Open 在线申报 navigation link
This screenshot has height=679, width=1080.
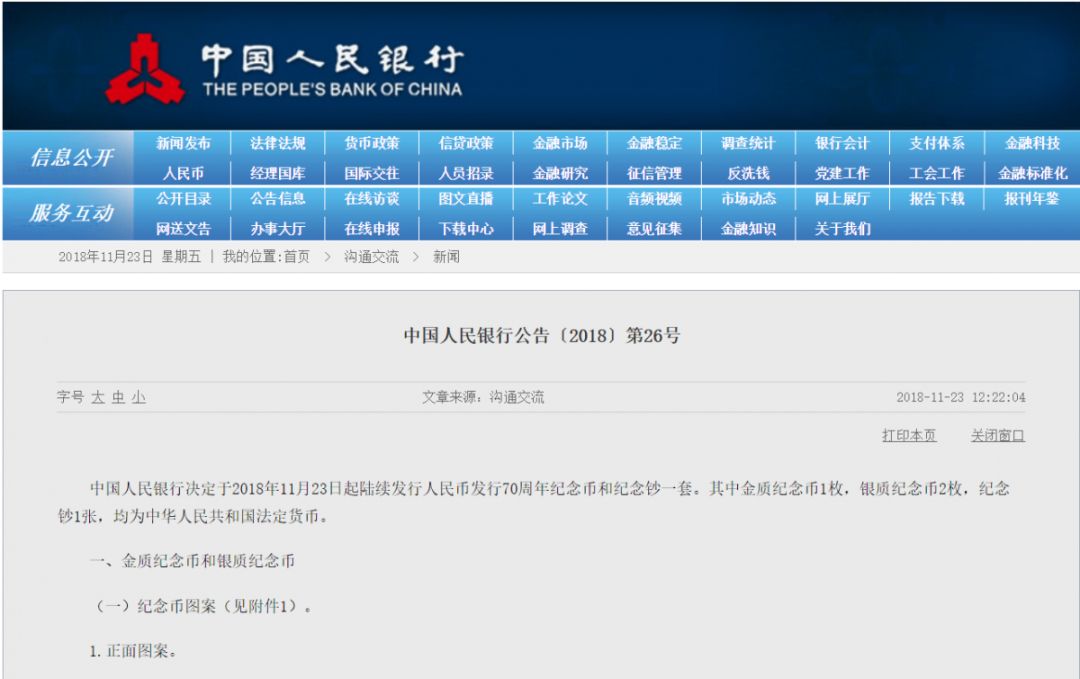(x=372, y=229)
